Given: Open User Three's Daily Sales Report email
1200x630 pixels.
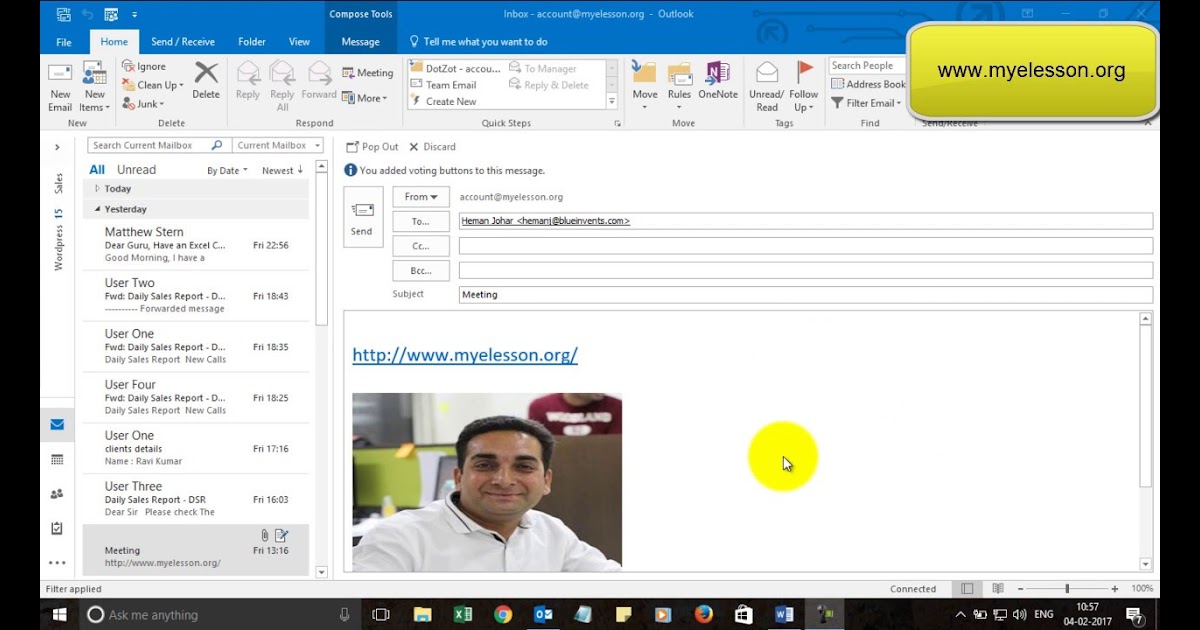Looking at the screenshot, I should click(x=196, y=499).
